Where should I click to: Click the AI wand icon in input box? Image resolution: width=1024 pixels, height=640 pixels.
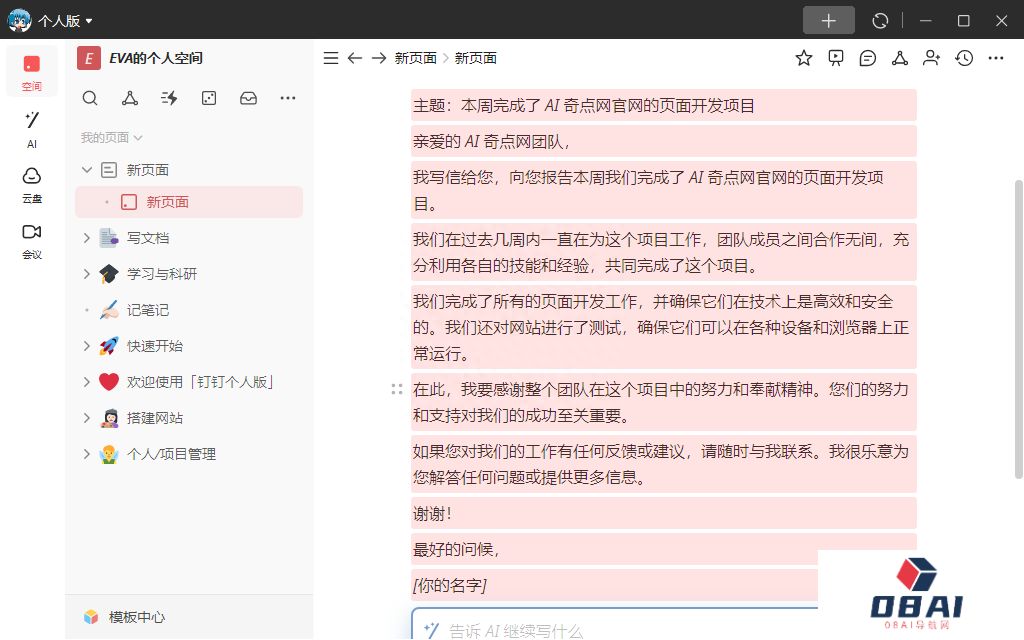[431, 630]
